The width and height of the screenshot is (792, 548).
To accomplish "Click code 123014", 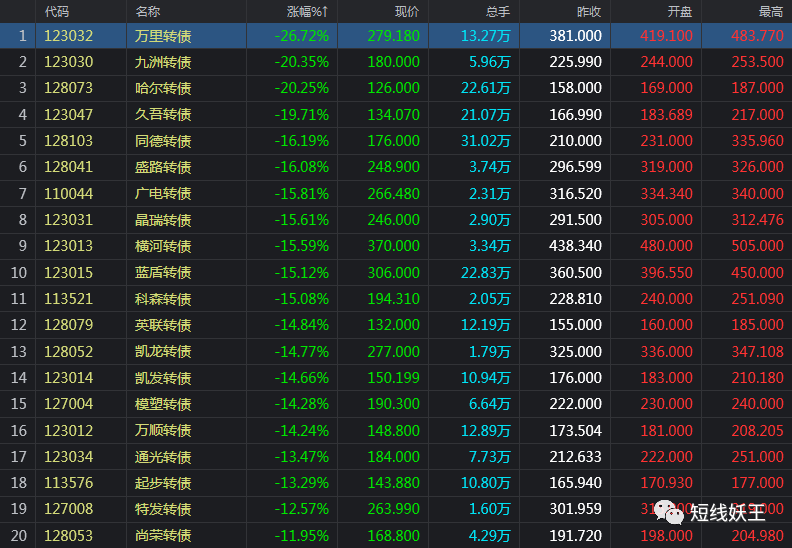I will pyautogui.click(x=69, y=378).
